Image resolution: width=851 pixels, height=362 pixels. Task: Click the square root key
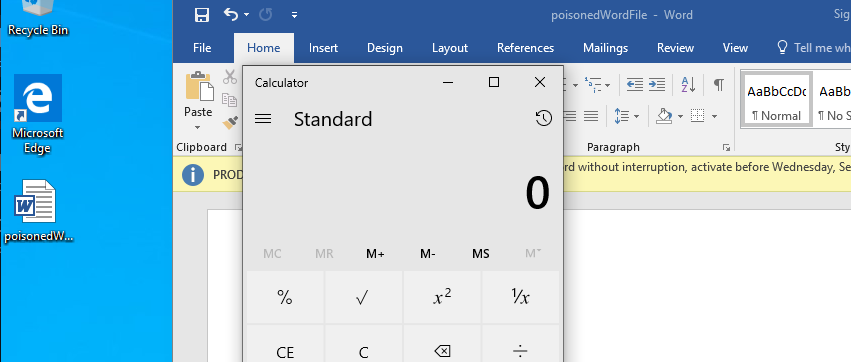click(x=363, y=297)
